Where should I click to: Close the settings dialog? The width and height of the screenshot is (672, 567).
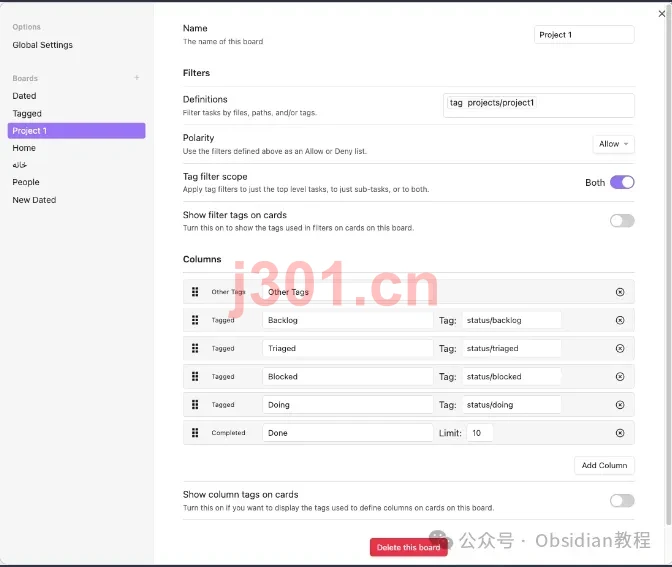662,14
